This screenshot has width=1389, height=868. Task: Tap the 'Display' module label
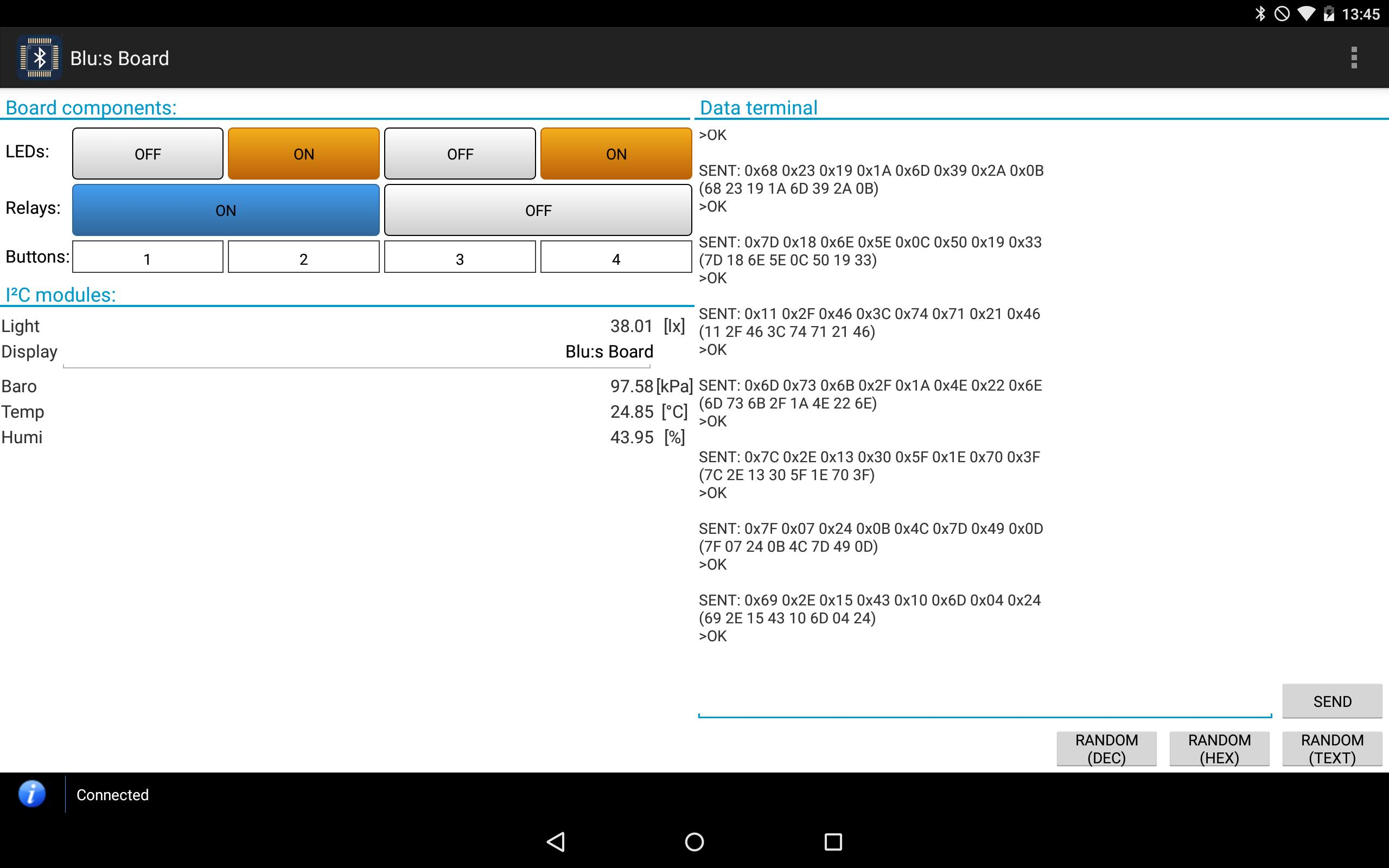pyautogui.click(x=29, y=352)
